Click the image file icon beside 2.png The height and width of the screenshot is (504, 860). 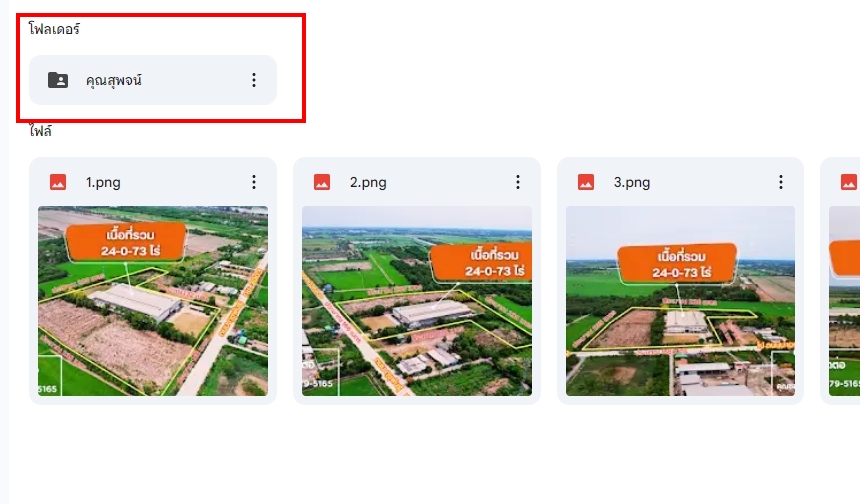tap(322, 182)
